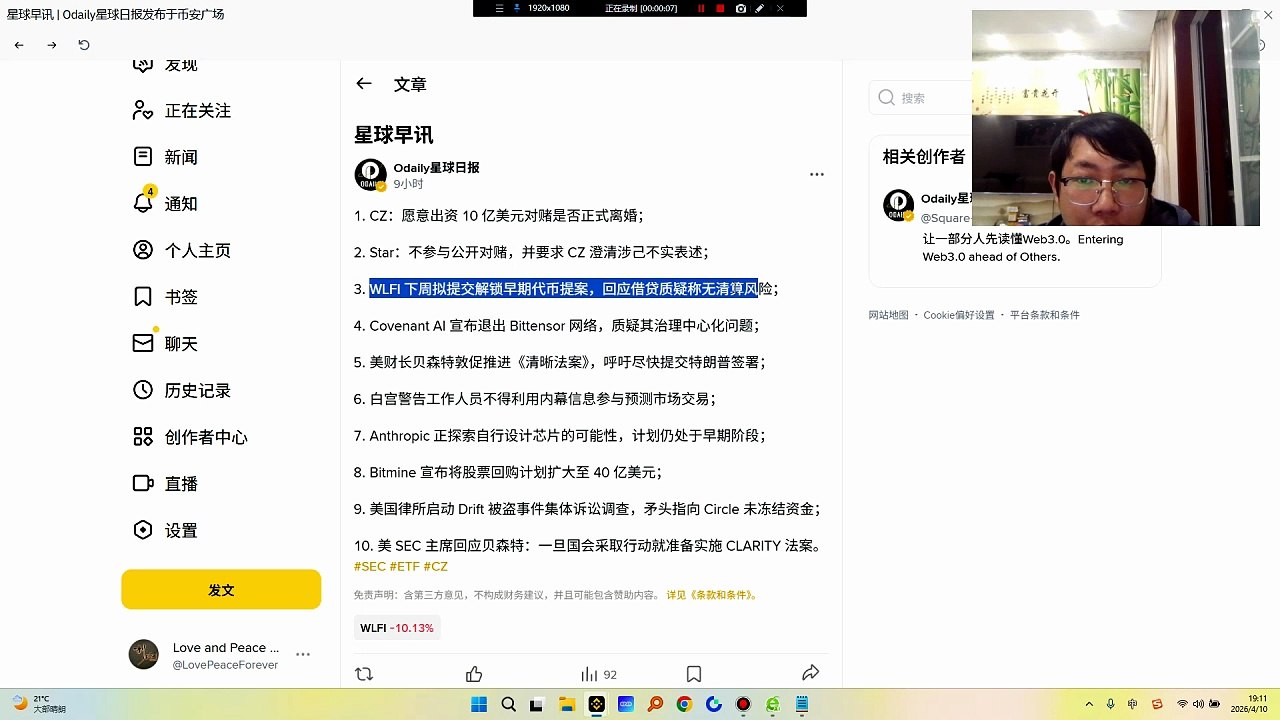
Task: Open the recorder pencil annotation tool
Action: (x=760, y=8)
